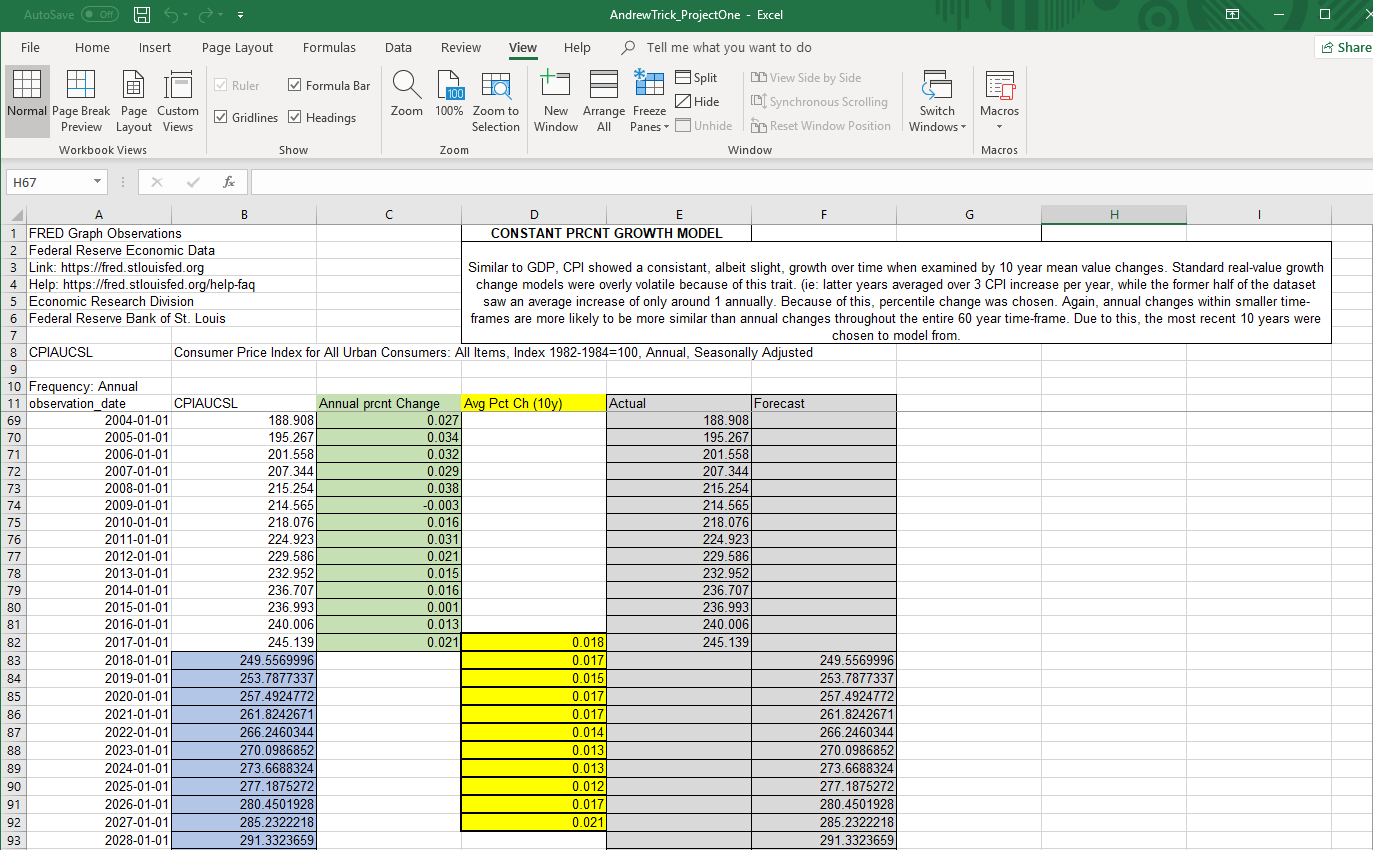The width and height of the screenshot is (1373, 850).
Task: Select the yellow Avg Pct Ch (10y) cell
Action: coord(534,403)
